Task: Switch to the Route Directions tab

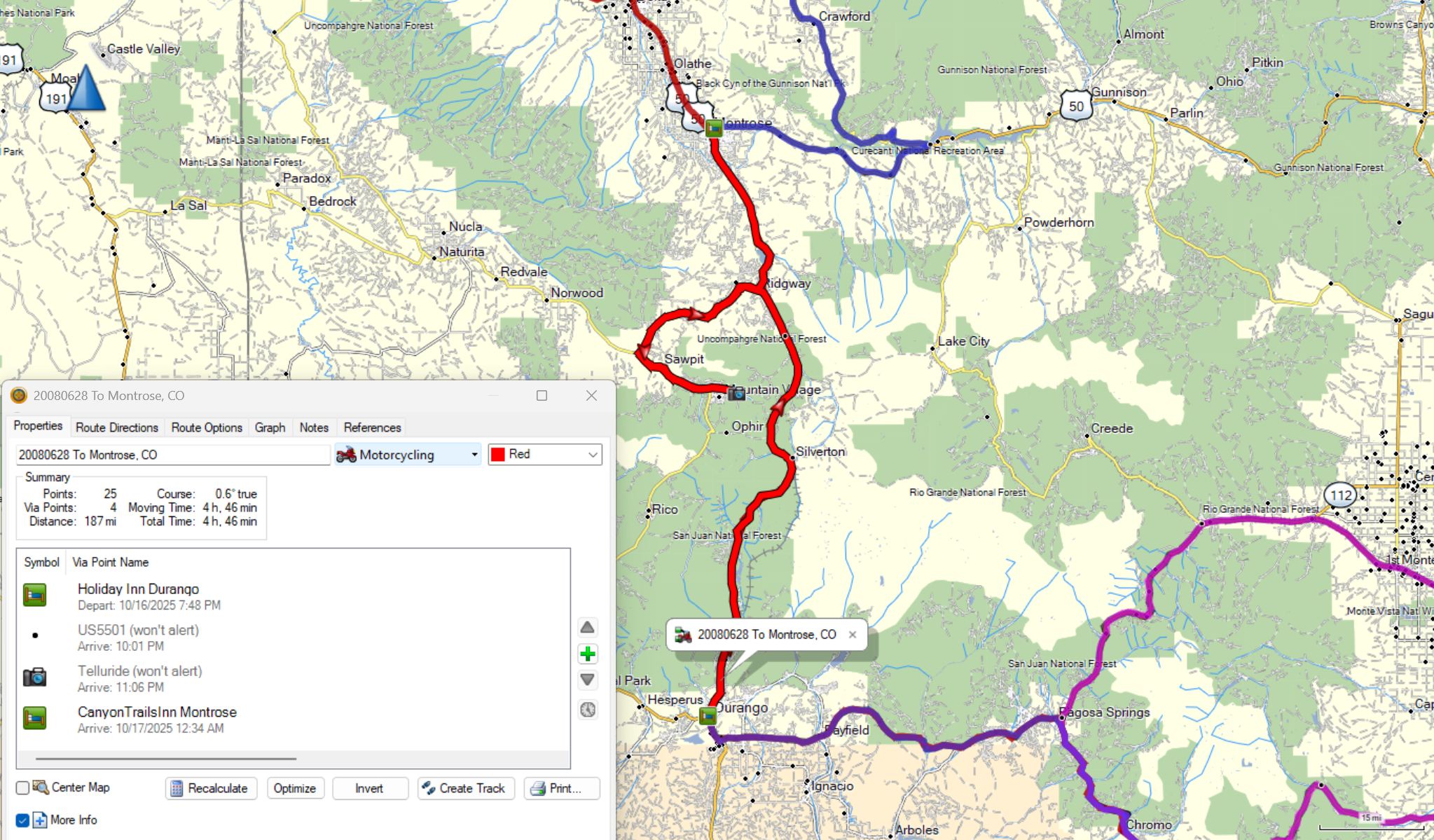Action: [116, 427]
